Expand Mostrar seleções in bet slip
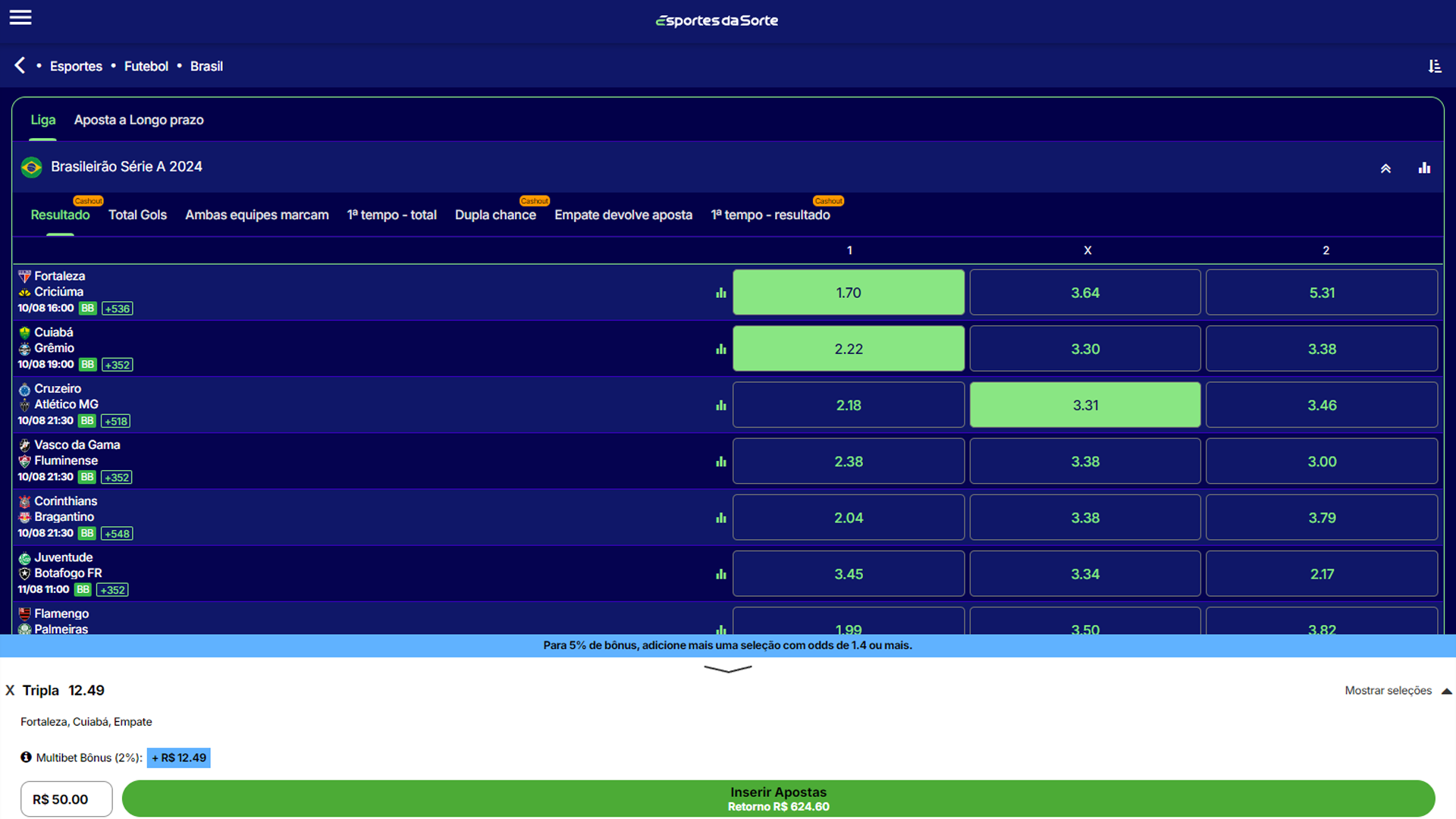The height and width of the screenshot is (819, 1456). point(1398,690)
